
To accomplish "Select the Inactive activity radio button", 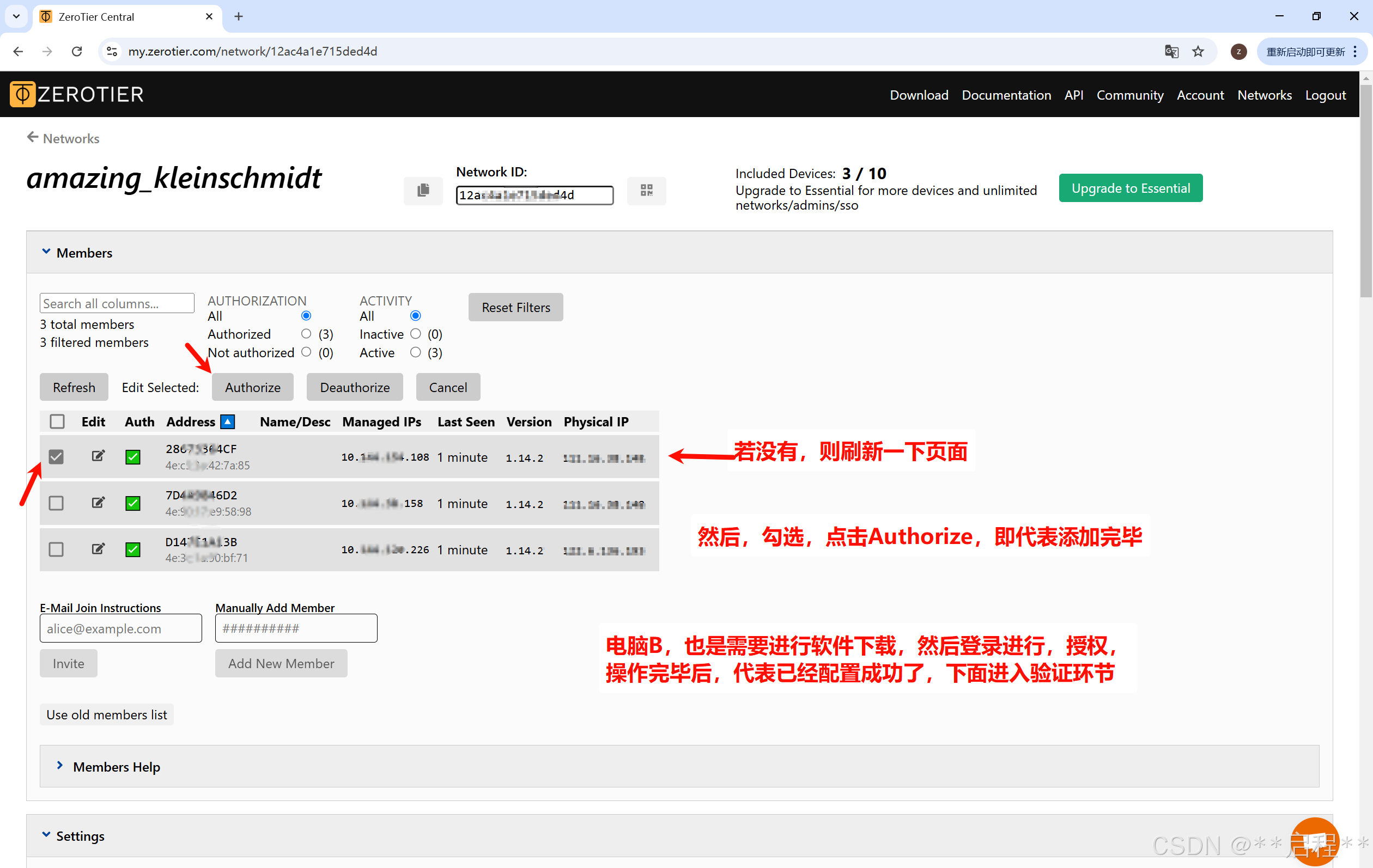I will (416, 334).
